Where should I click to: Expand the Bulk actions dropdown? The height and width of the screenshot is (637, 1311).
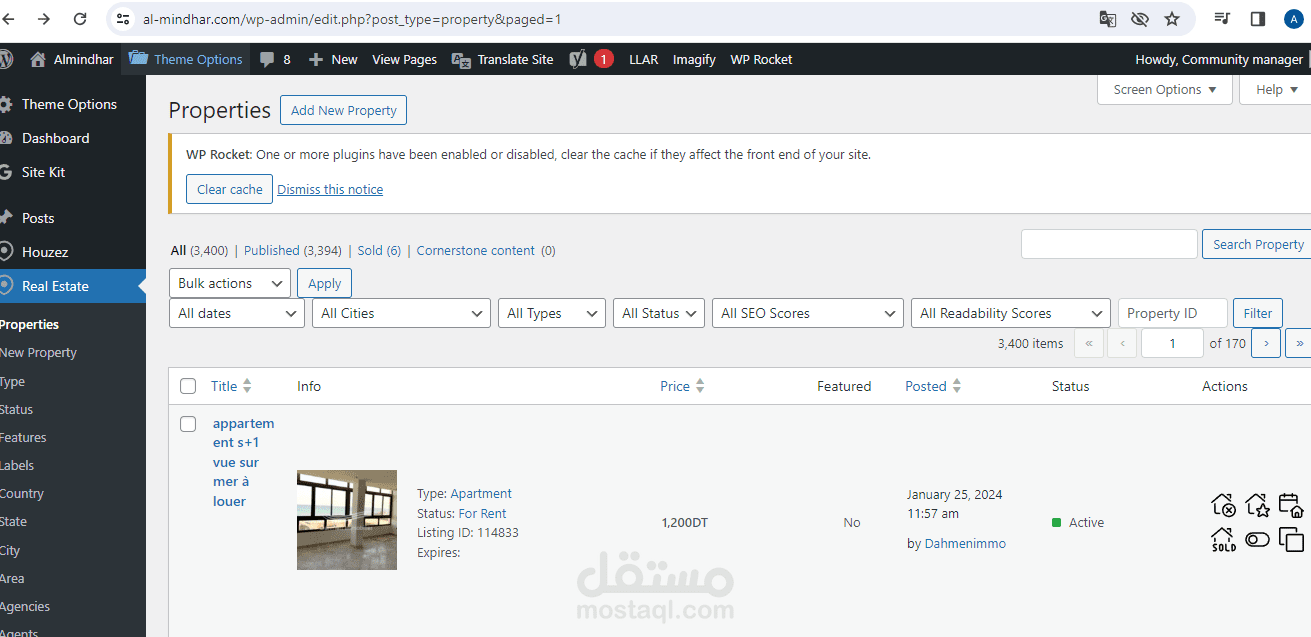pyautogui.click(x=230, y=283)
